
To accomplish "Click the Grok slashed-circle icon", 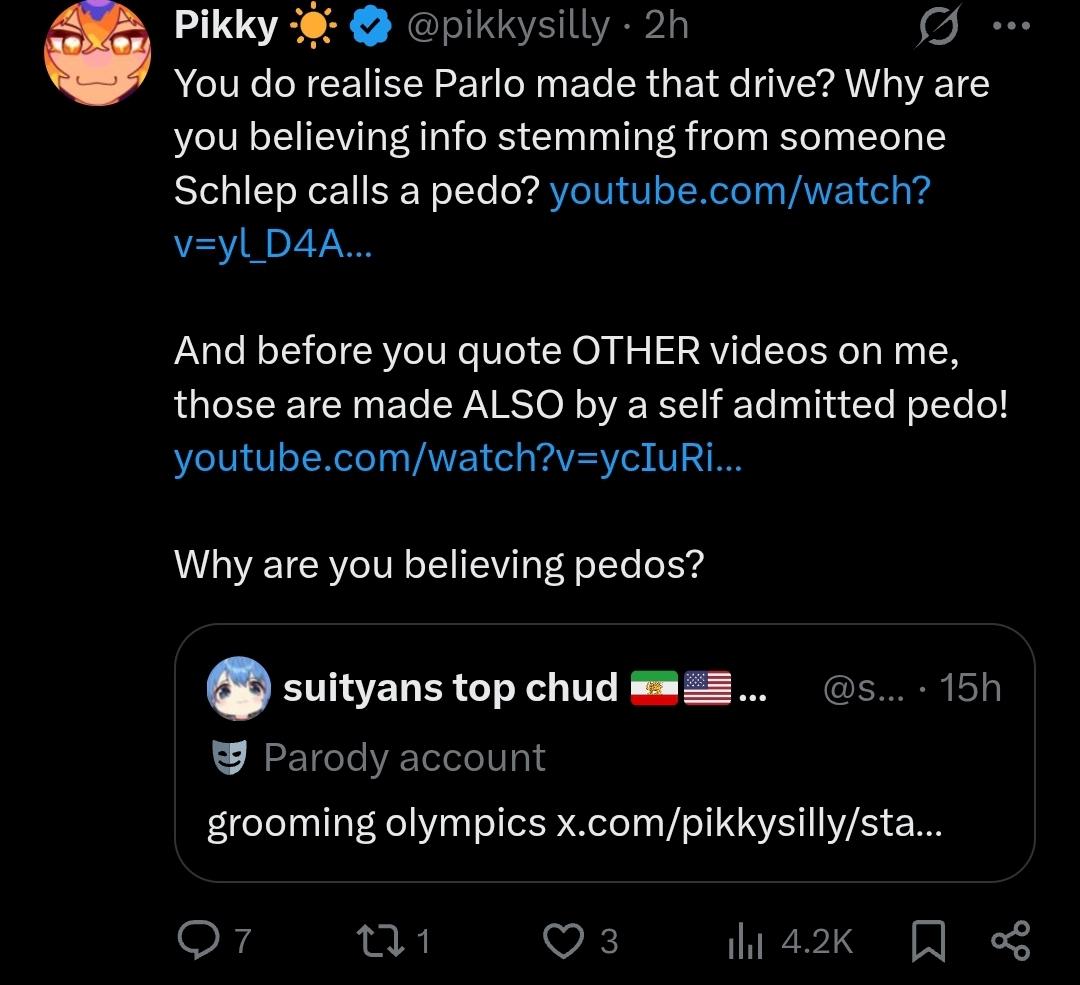I will pos(939,30).
